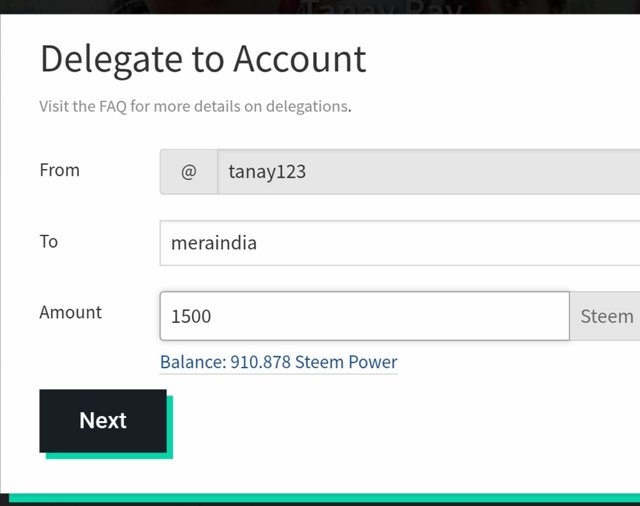
Task: Select the Balance 910.878 Steem Power link
Action: 278,362
